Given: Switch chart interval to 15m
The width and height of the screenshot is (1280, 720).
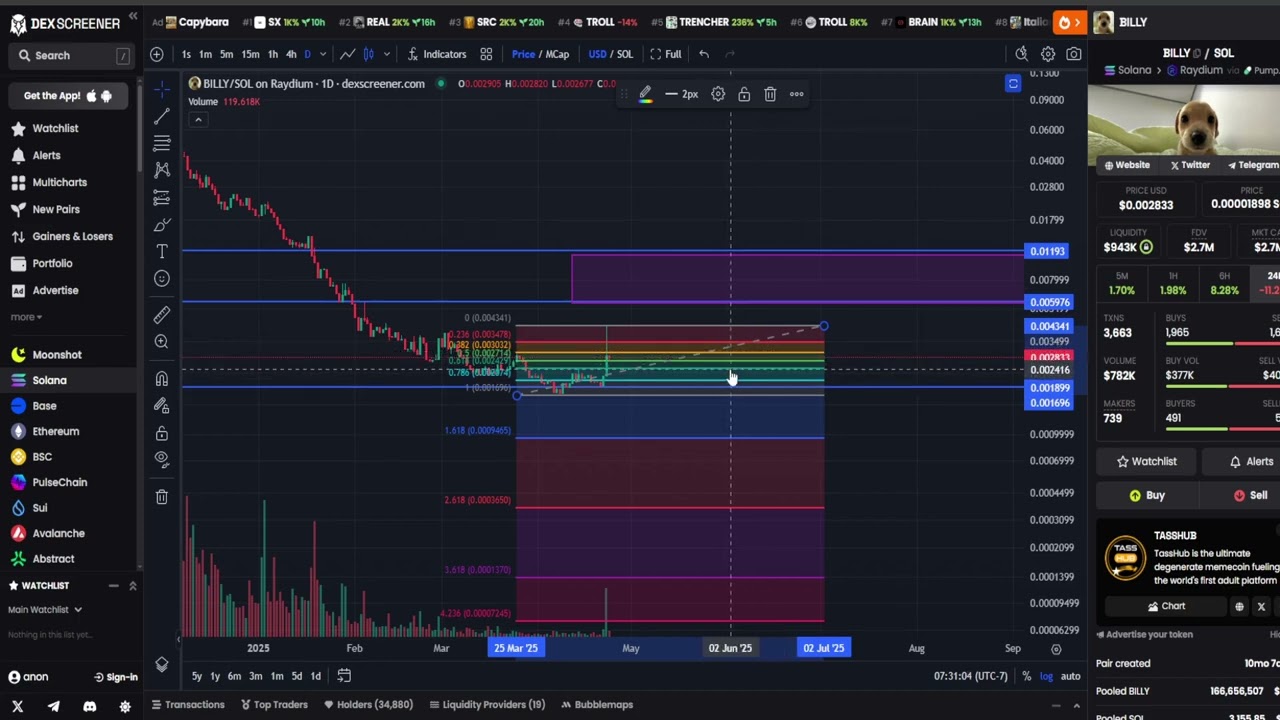Looking at the screenshot, I should point(250,54).
